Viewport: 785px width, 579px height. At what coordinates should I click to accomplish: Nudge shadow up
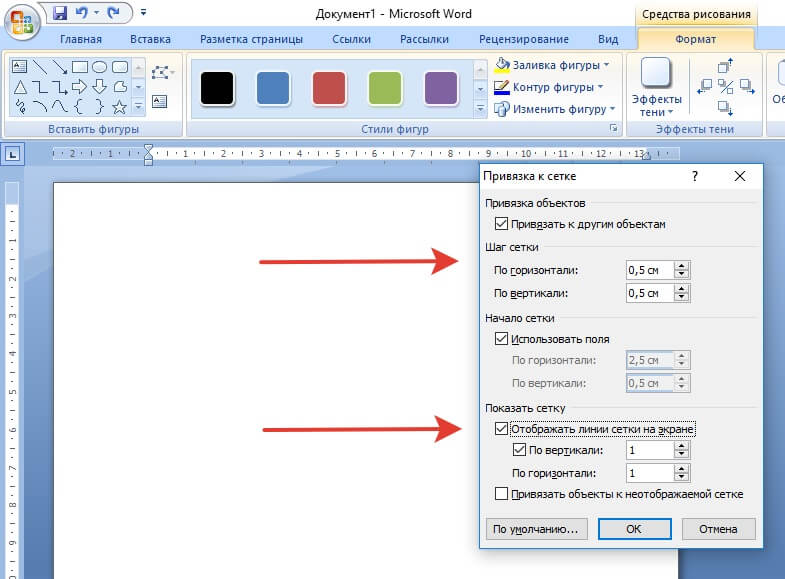pos(725,65)
